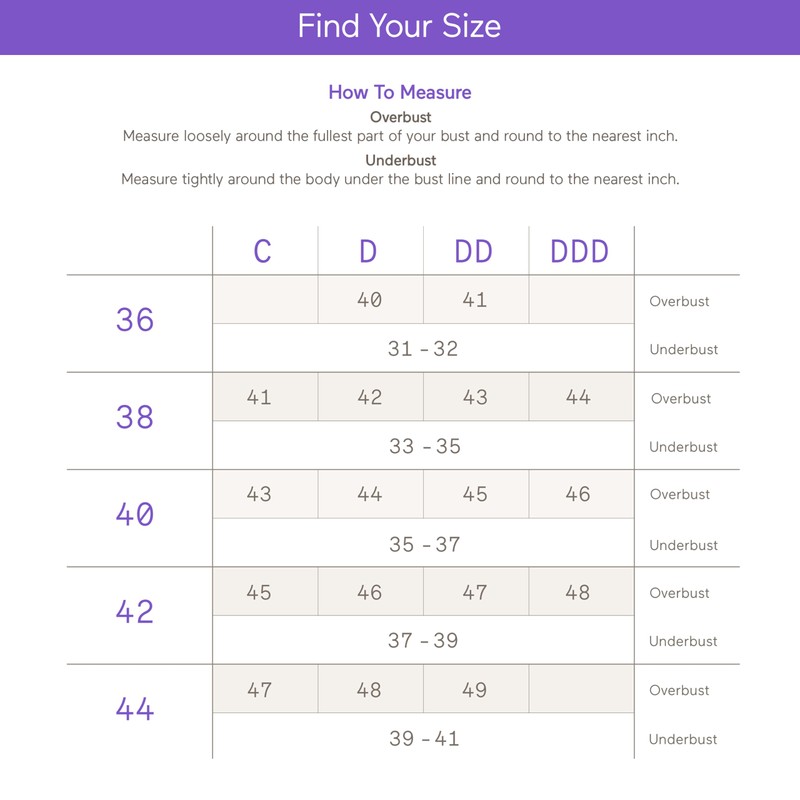Image resolution: width=800 pixels, height=800 pixels.
Task: Choose the band size 38 row label
Action: [135, 417]
